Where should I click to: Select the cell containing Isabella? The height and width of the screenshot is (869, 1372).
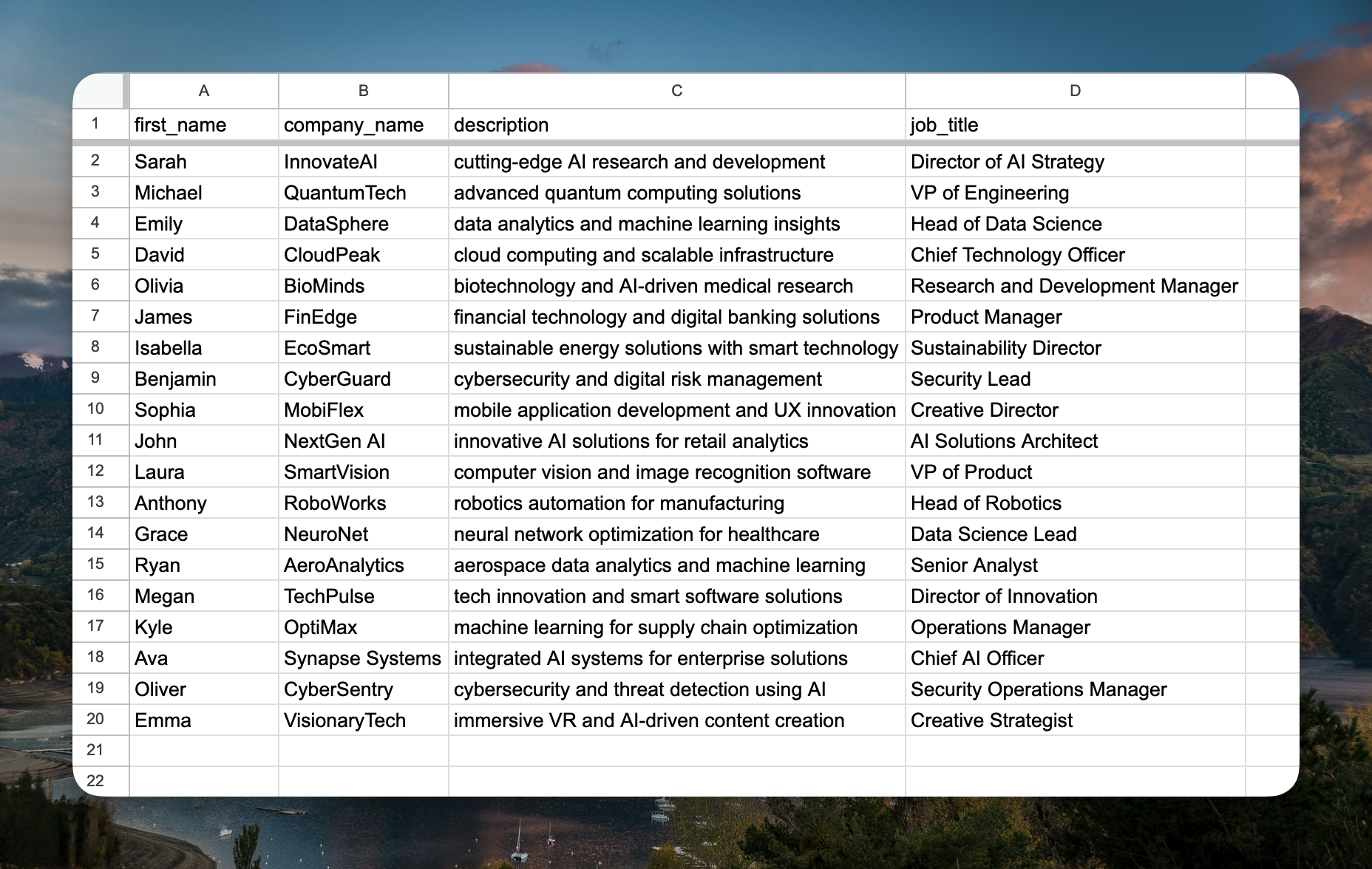204,347
